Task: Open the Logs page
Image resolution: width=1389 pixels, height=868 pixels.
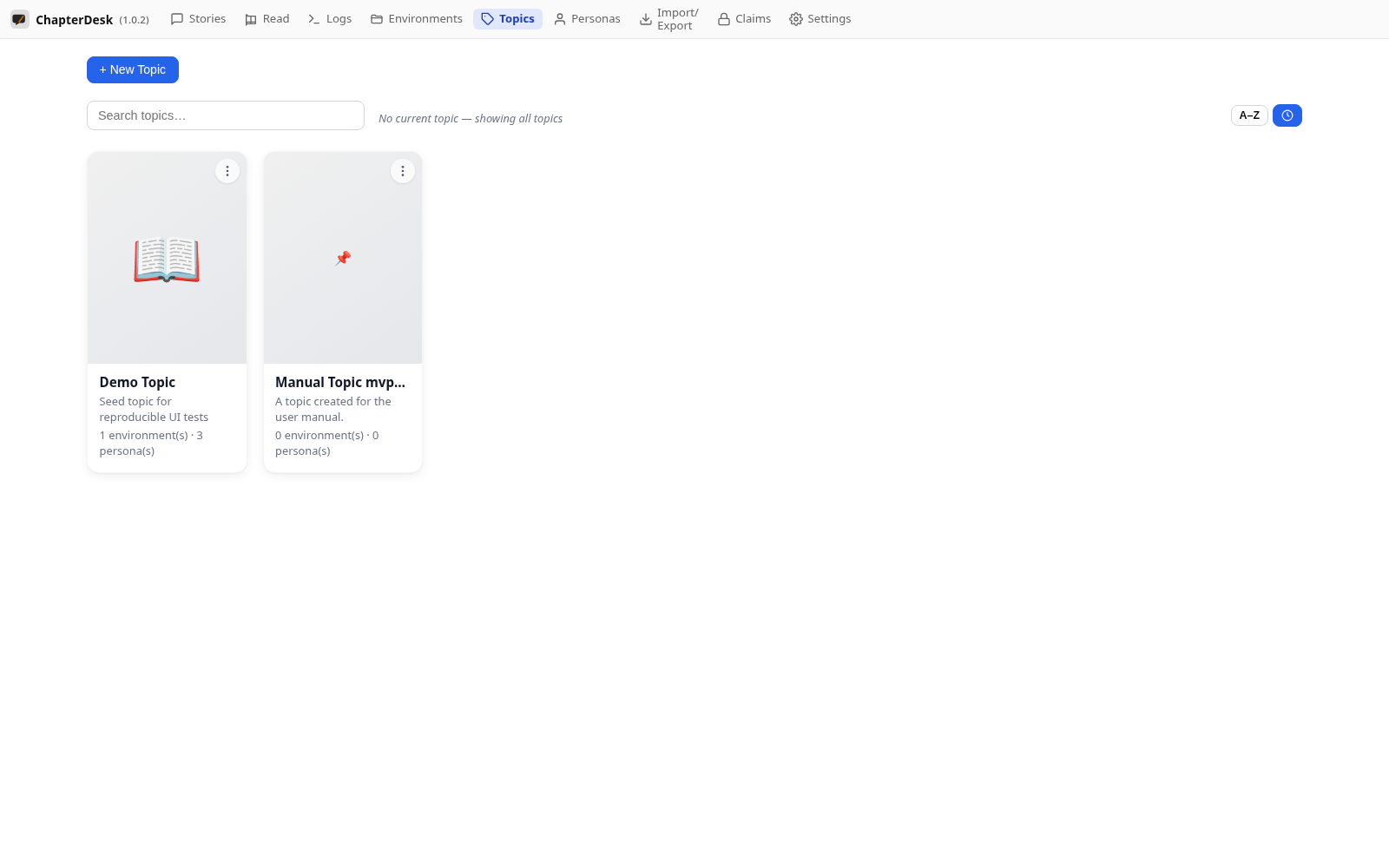Action: coord(330,19)
